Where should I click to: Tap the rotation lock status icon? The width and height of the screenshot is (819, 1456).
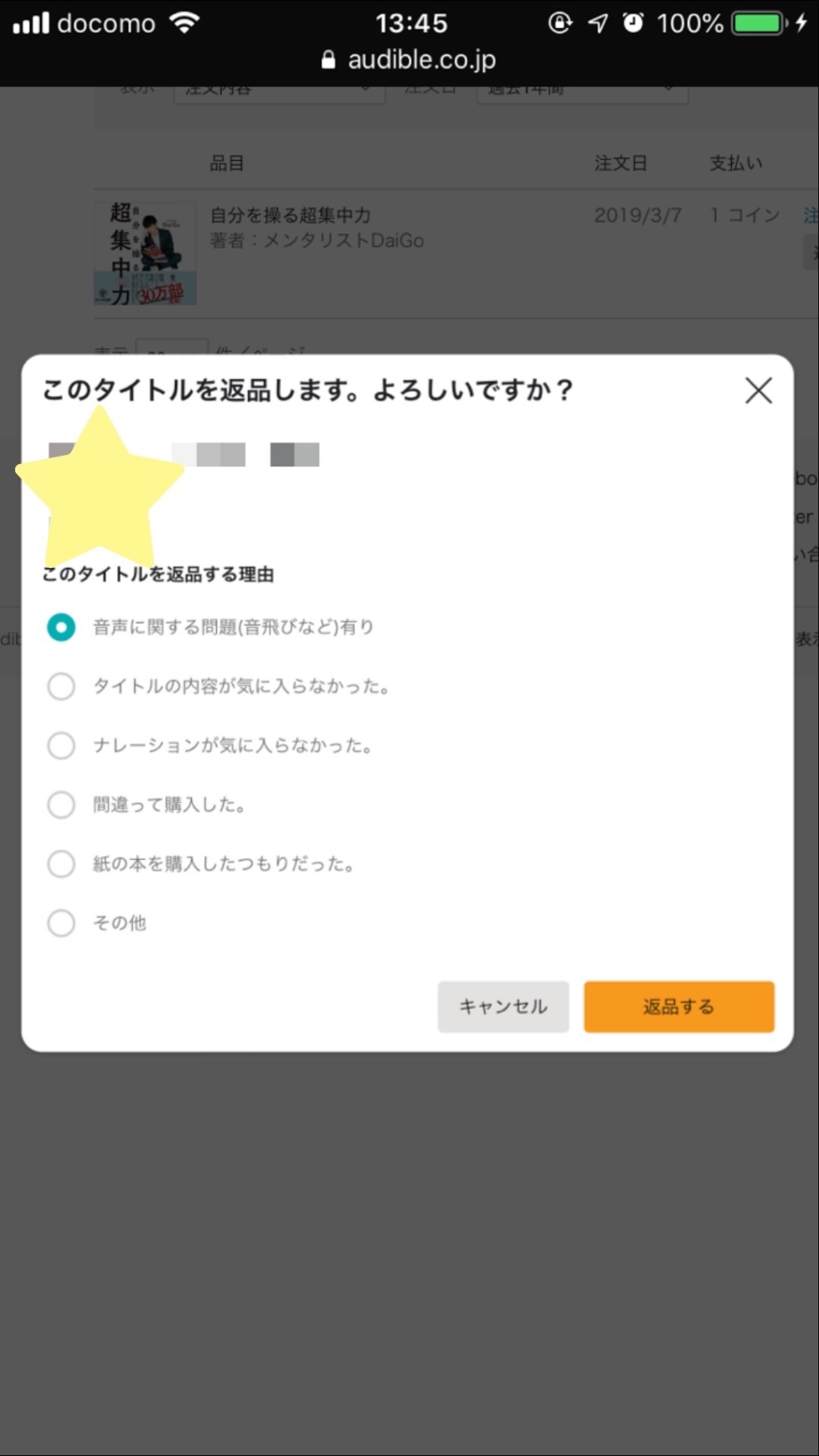(x=560, y=22)
